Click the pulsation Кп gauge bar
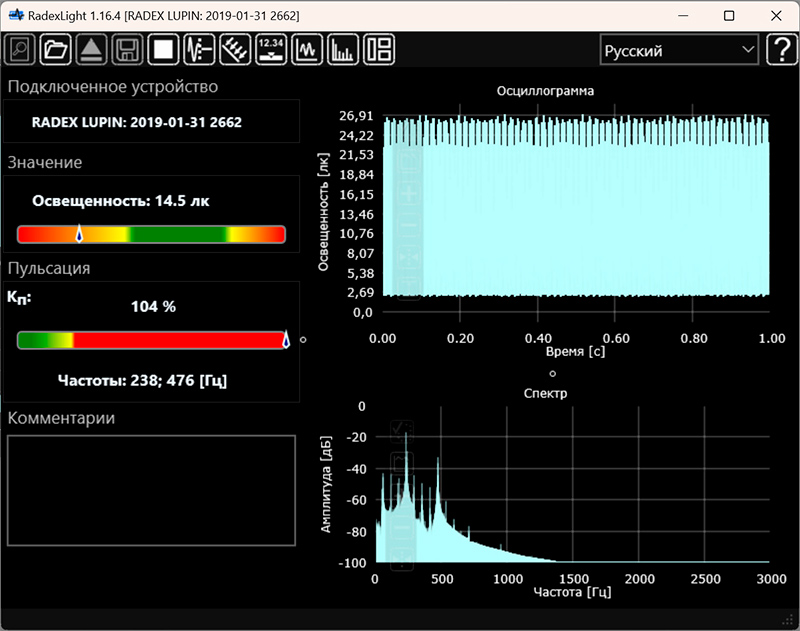The image size is (800, 631). (x=151, y=341)
